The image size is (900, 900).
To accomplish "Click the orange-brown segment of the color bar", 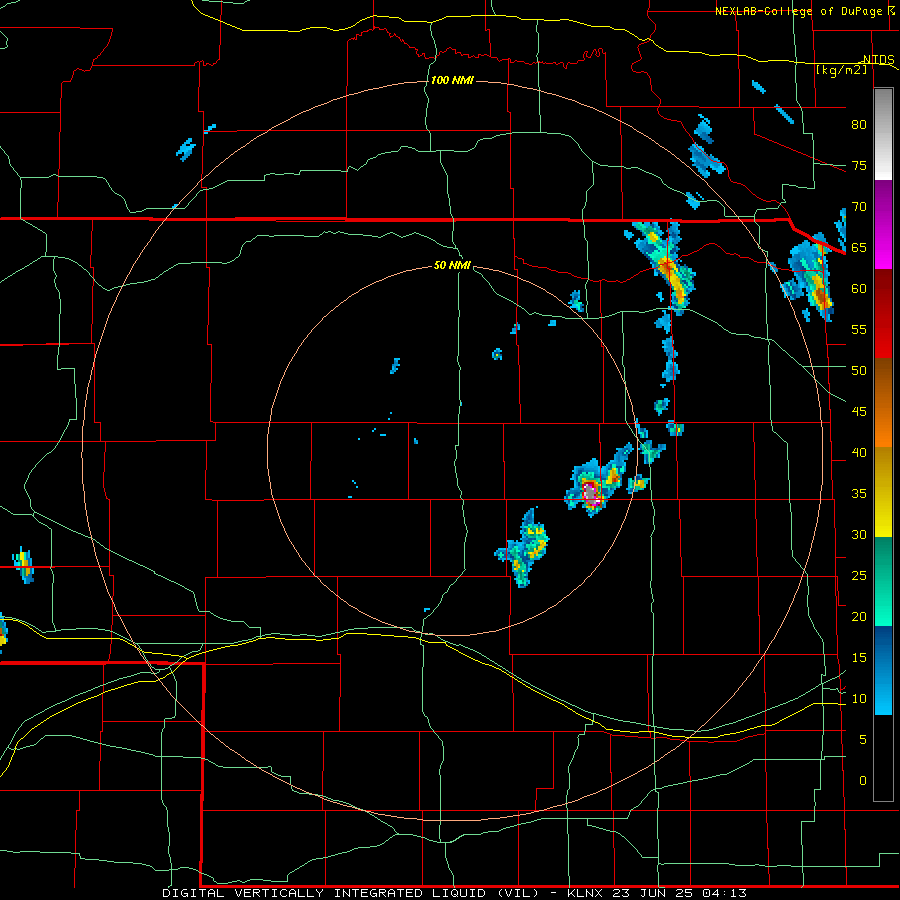I will point(883,402).
